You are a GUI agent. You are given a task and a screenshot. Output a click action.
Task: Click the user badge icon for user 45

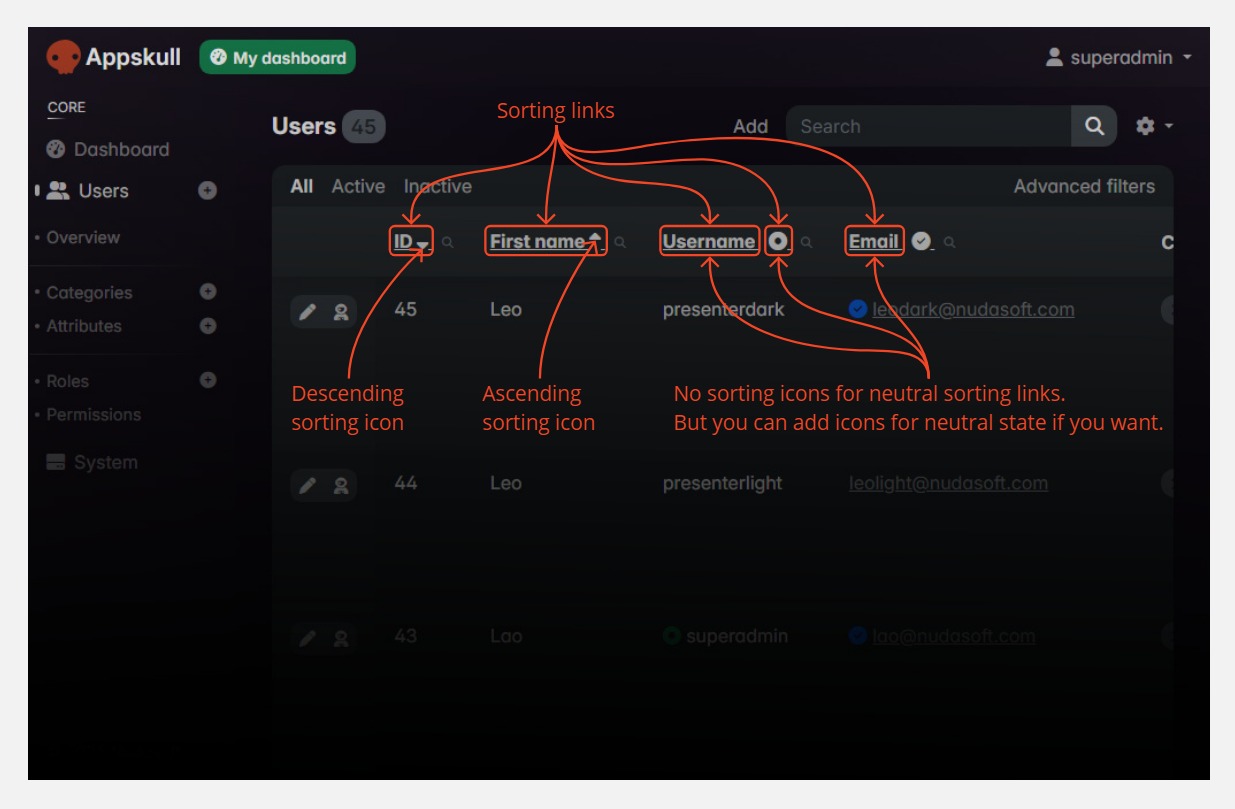341,312
